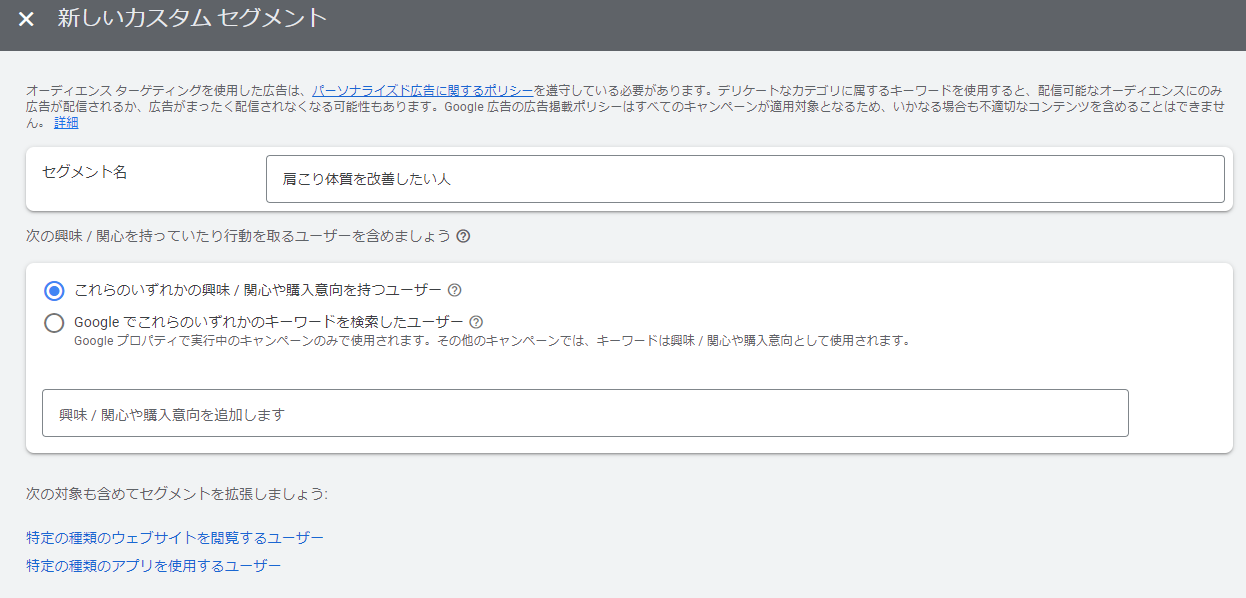
Task: Expand segment with 特定の種類のアプリを使用するユーザー
Action: coord(153,566)
